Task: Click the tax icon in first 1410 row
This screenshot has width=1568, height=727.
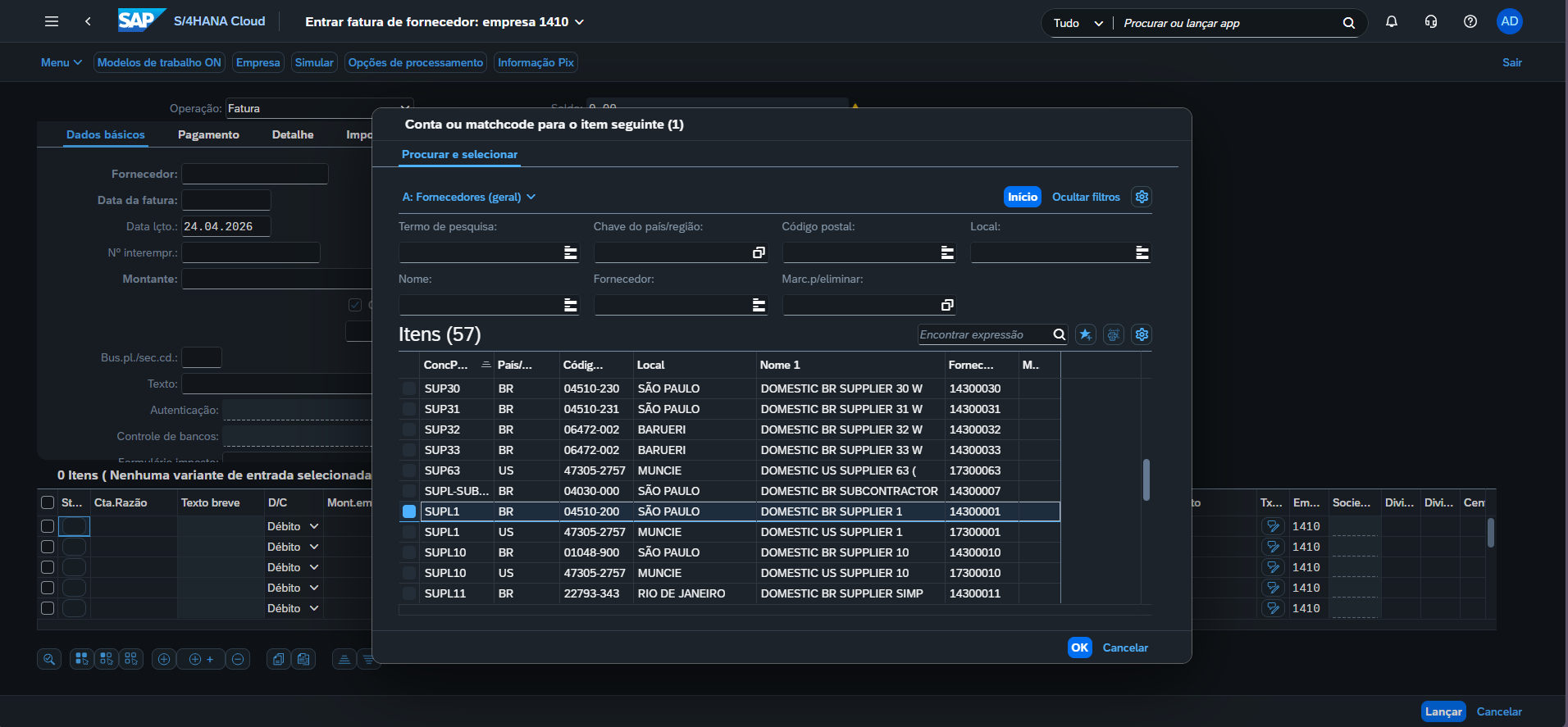Action: pyautogui.click(x=1273, y=526)
